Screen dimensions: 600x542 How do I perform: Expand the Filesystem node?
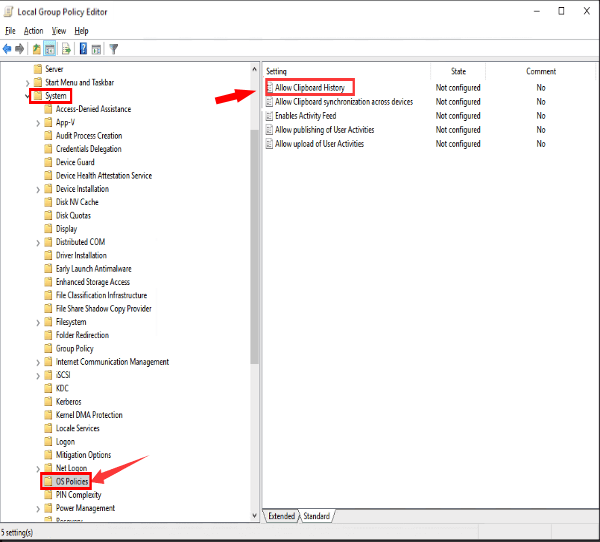pyautogui.click(x=38, y=323)
